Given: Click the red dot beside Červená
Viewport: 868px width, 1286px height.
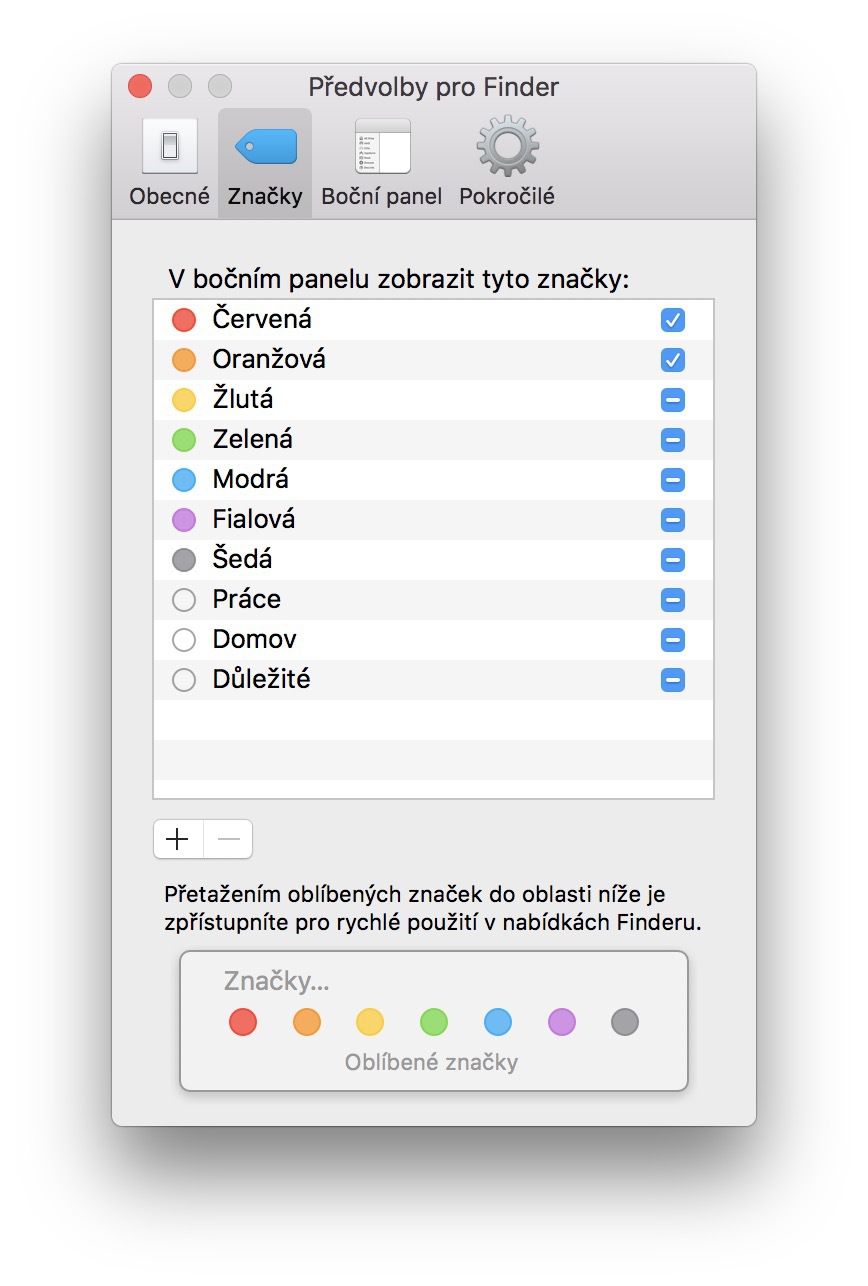Looking at the screenshot, I should point(184,320).
